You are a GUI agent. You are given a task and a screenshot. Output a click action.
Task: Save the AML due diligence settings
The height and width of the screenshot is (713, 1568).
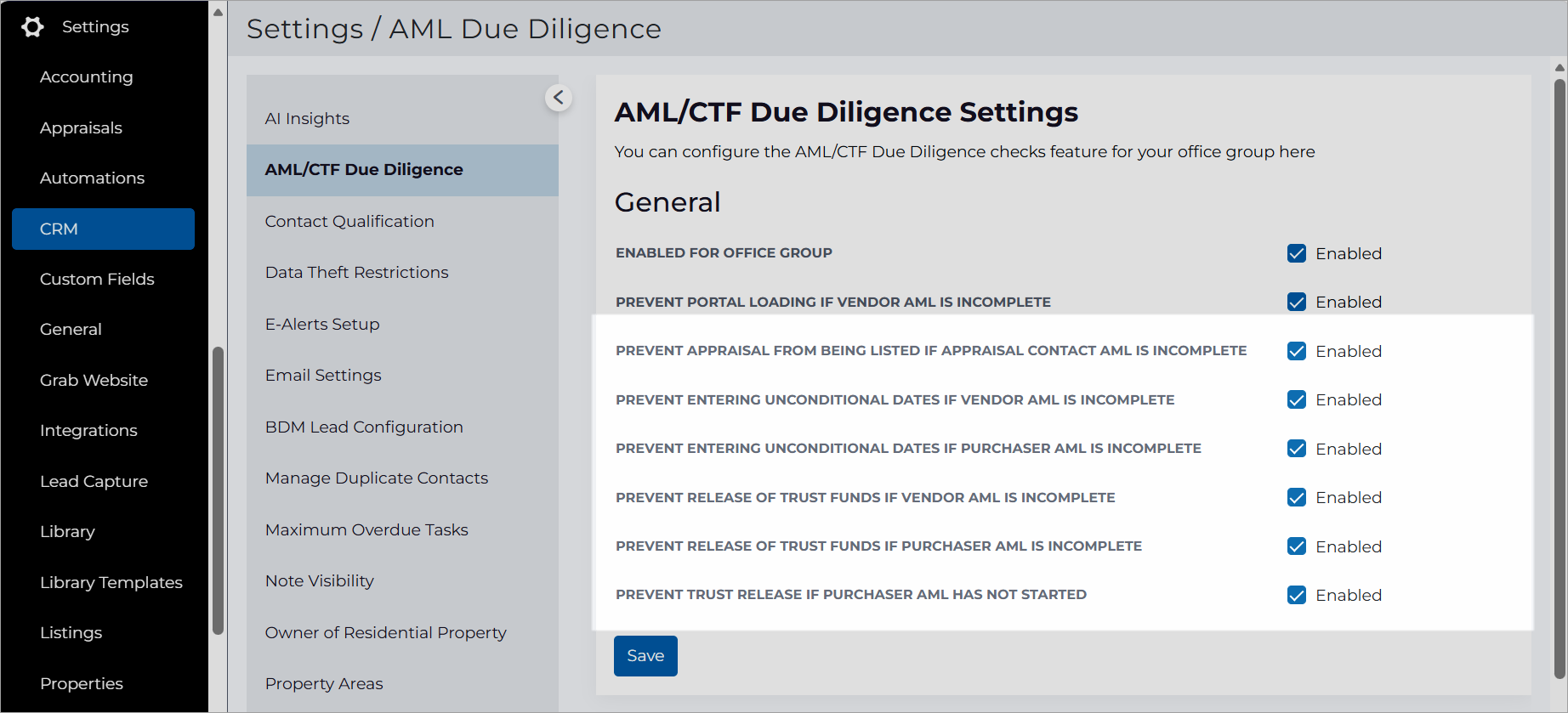(645, 656)
